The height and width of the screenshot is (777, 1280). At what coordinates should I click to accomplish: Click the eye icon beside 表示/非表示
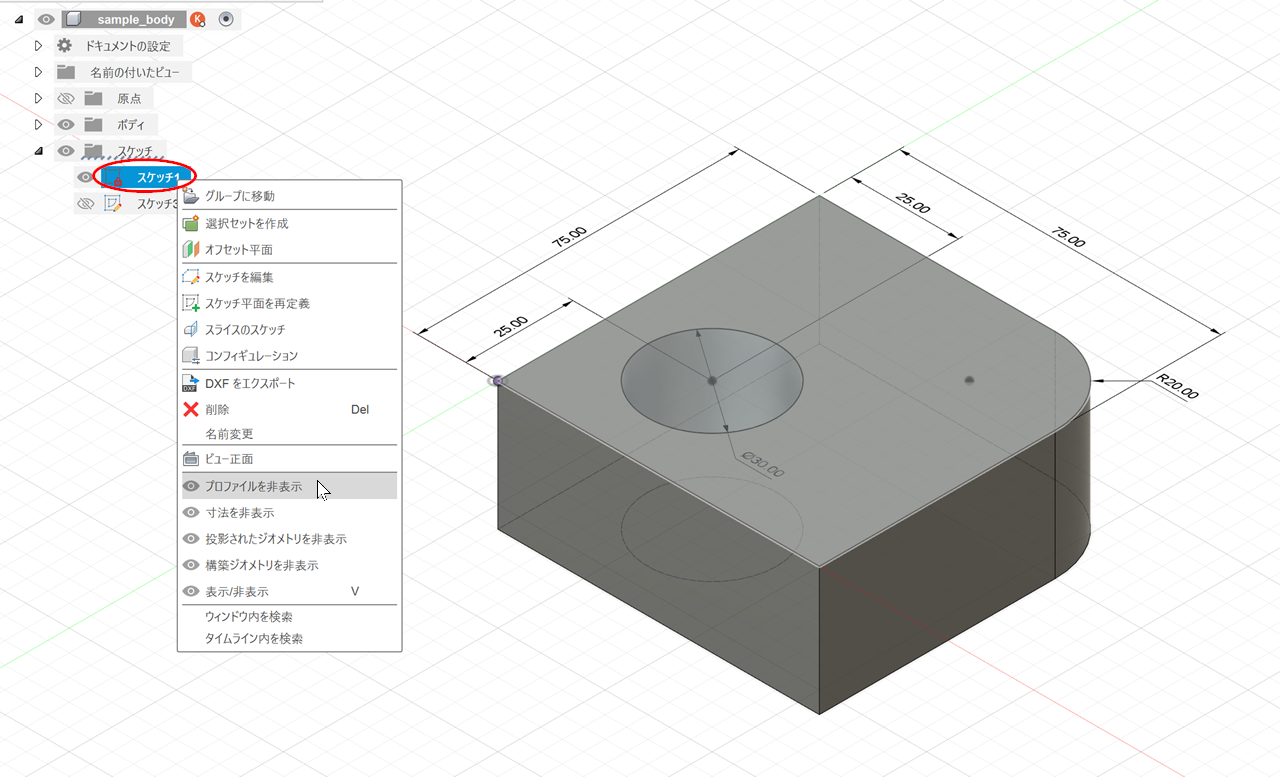(x=191, y=591)
